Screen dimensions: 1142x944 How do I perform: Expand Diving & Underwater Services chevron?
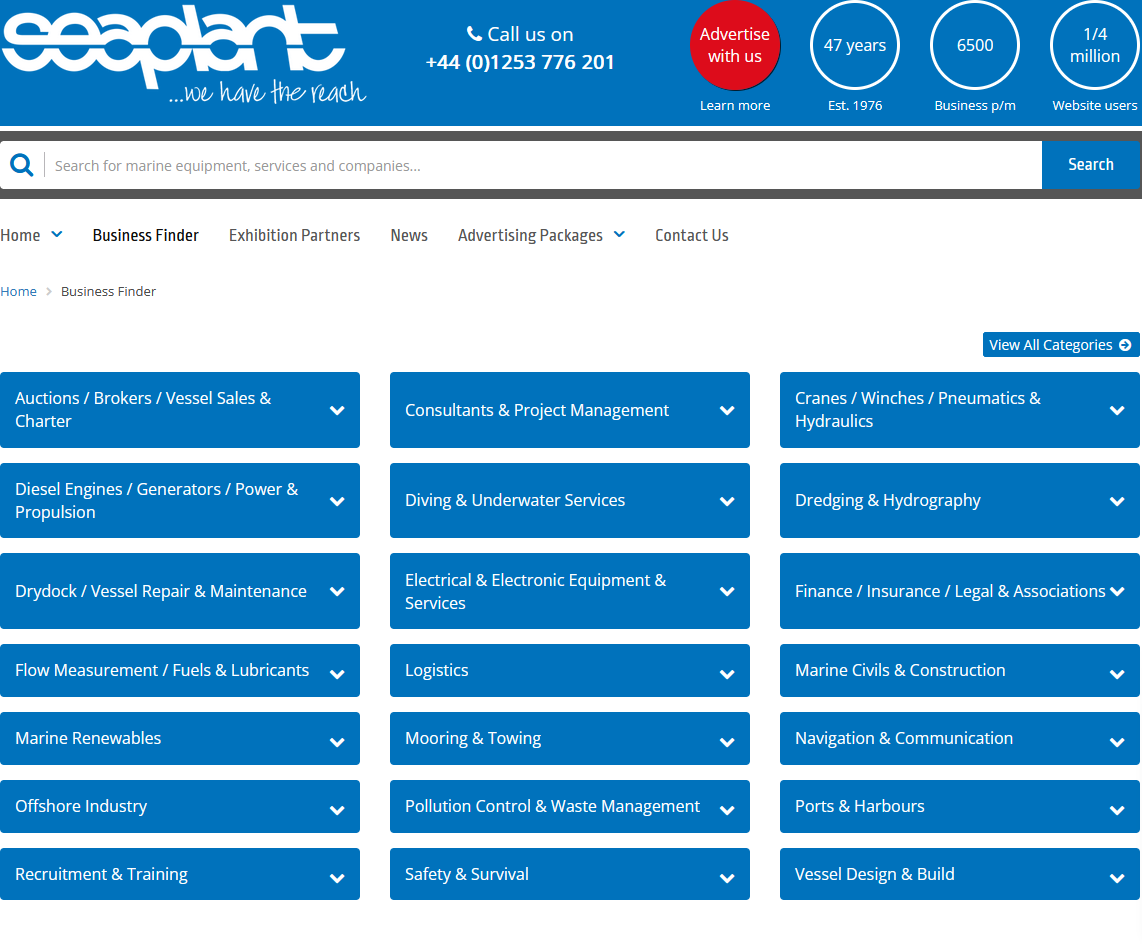click(727, 501)
